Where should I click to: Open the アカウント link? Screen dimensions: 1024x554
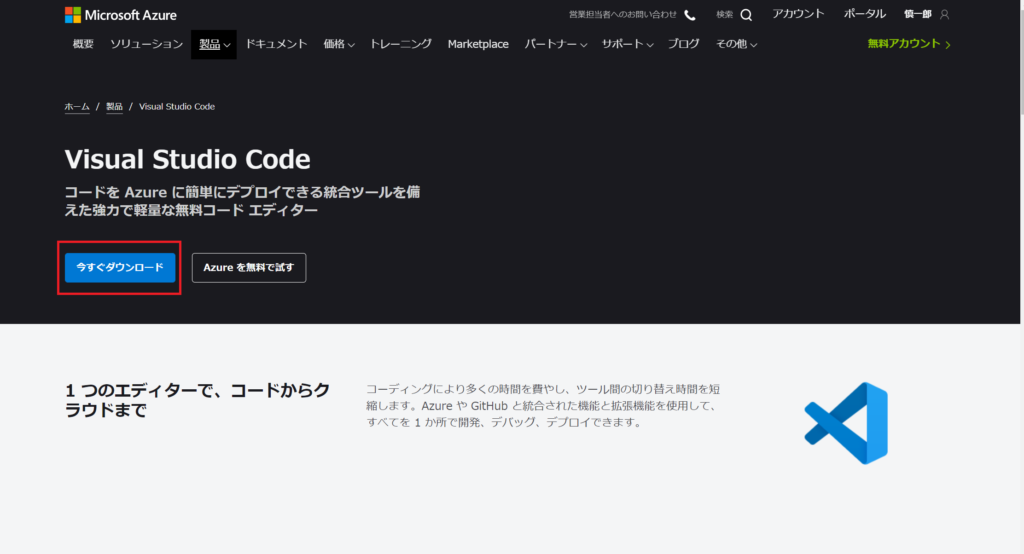coord(798,14)
